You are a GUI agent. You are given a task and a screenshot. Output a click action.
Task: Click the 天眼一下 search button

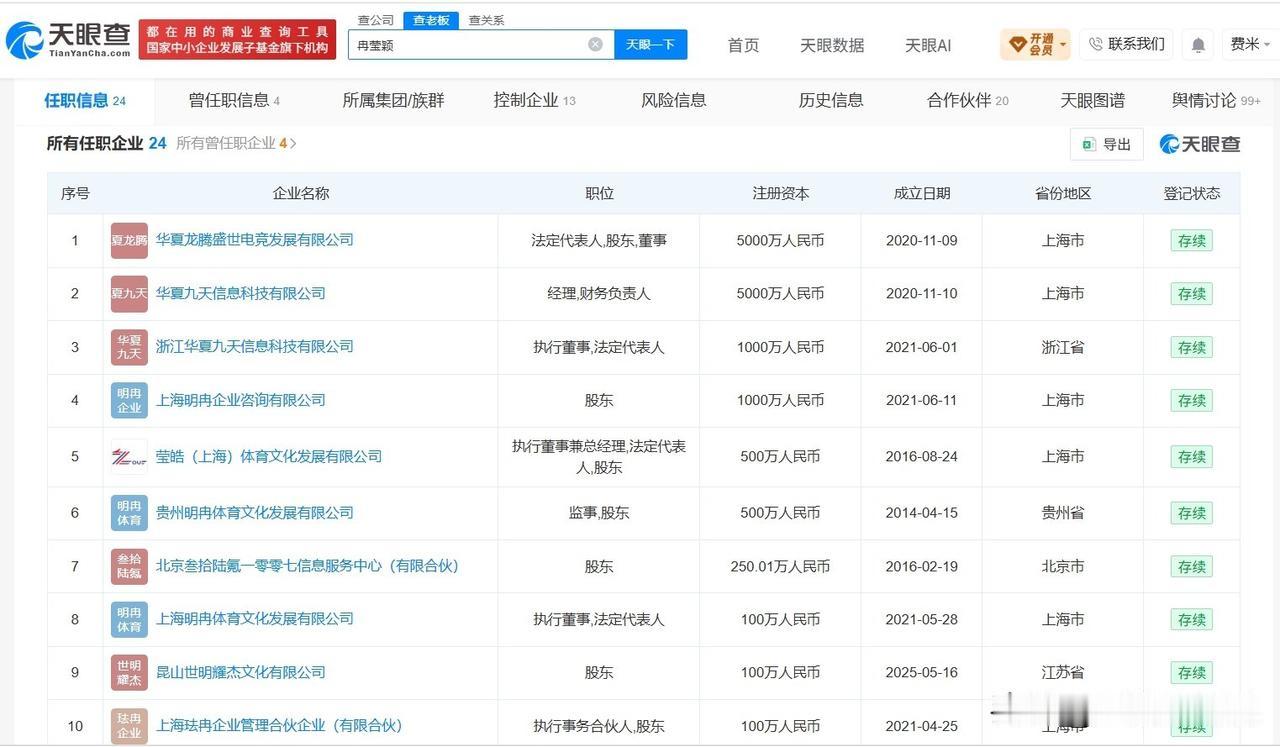point(650,44)
